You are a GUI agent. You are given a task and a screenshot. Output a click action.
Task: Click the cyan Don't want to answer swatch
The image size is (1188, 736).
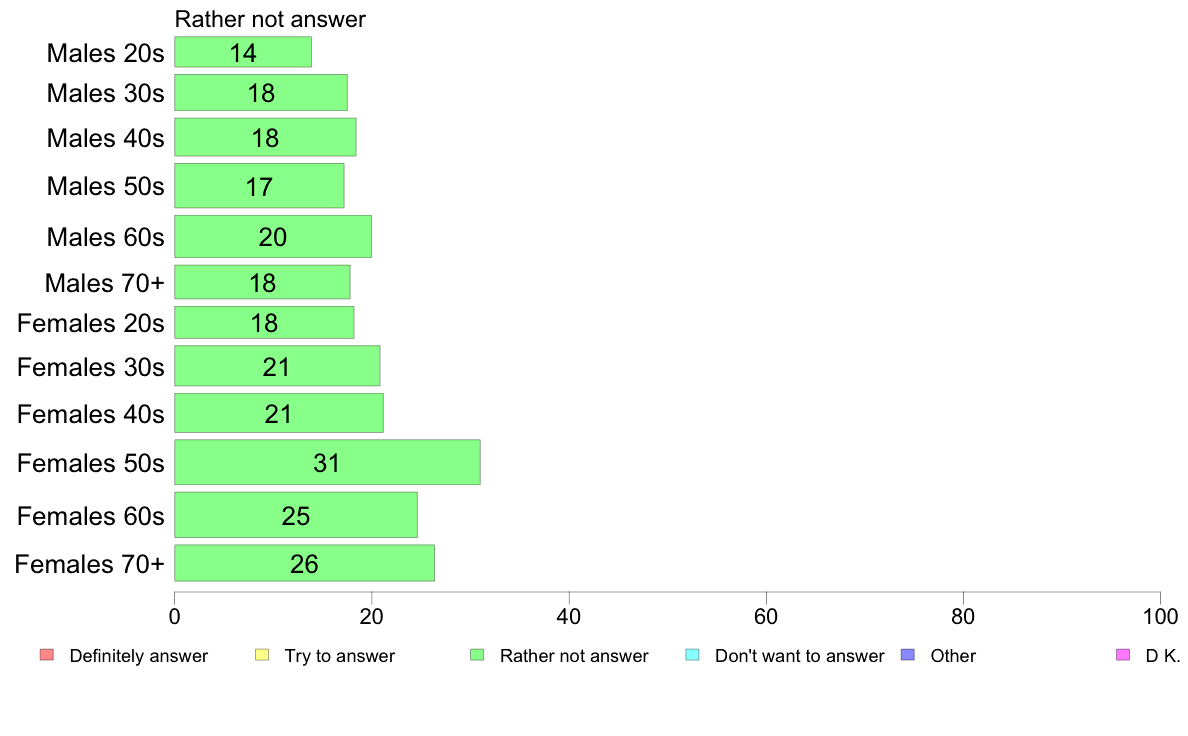[x=692, y=655]
